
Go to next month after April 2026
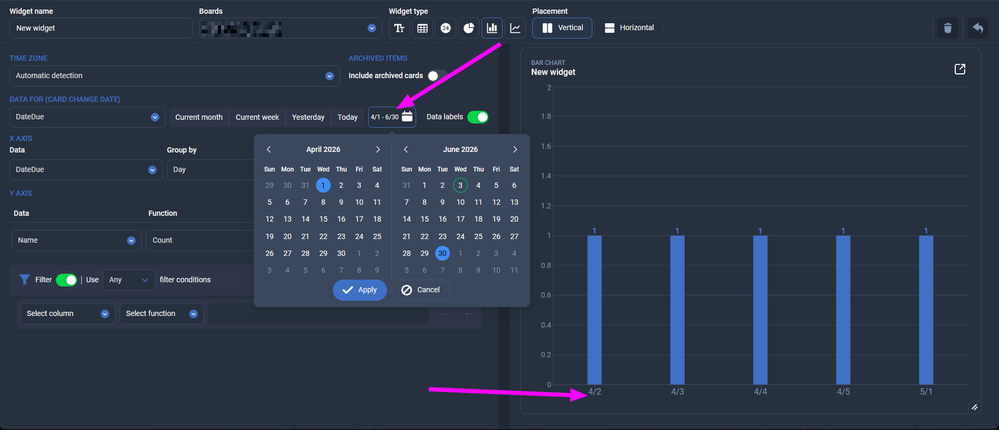coord(378,150)
